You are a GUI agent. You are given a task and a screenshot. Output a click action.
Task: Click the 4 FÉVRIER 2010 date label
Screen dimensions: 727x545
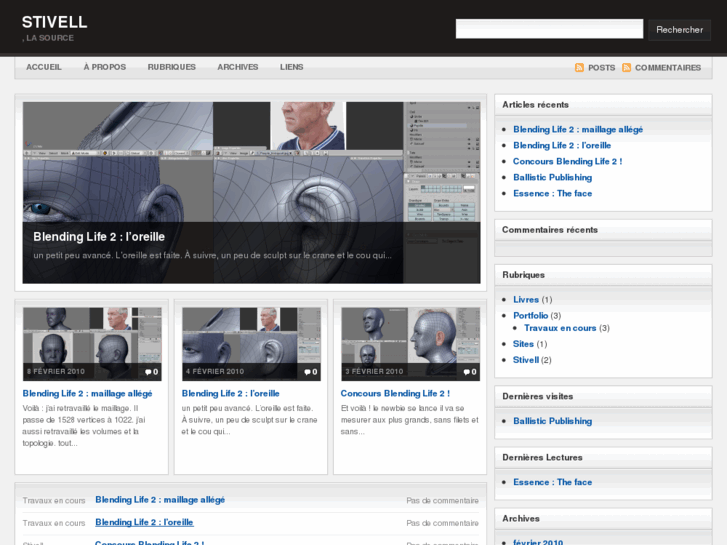click(x=215, y=372)
